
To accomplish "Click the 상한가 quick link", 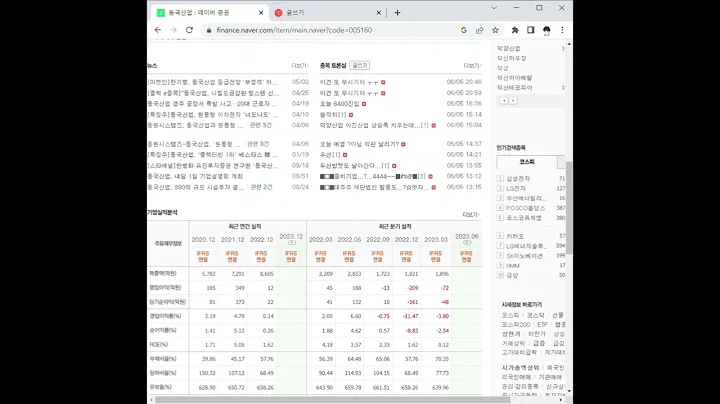I will [x=511, y=334].
